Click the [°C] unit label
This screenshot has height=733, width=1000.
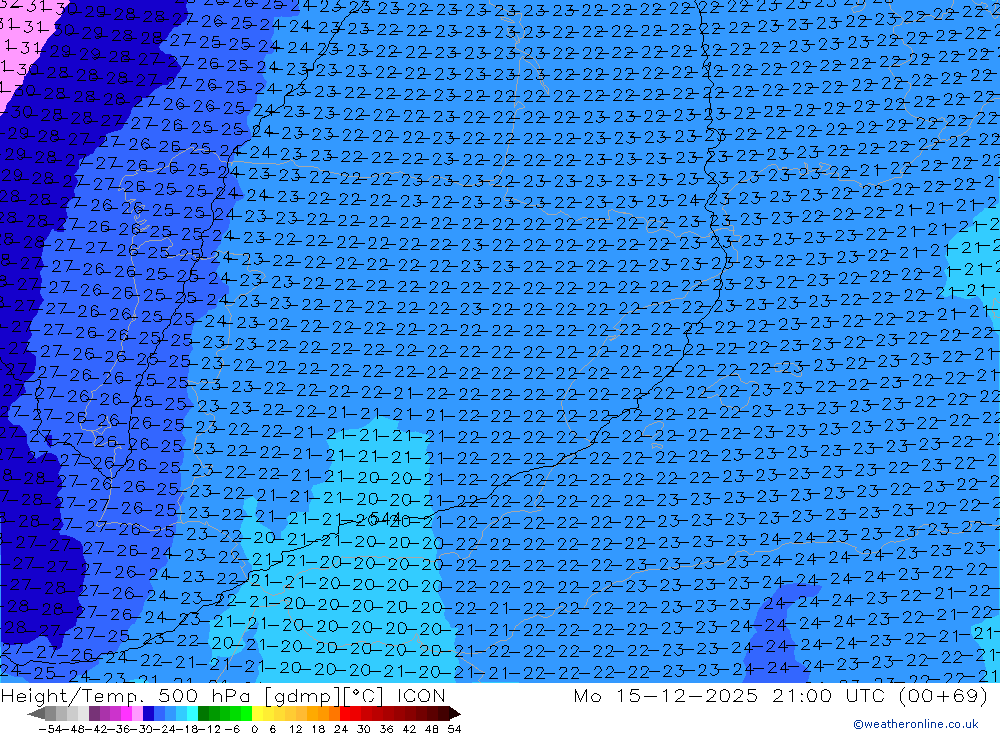[x=365, y=695]
